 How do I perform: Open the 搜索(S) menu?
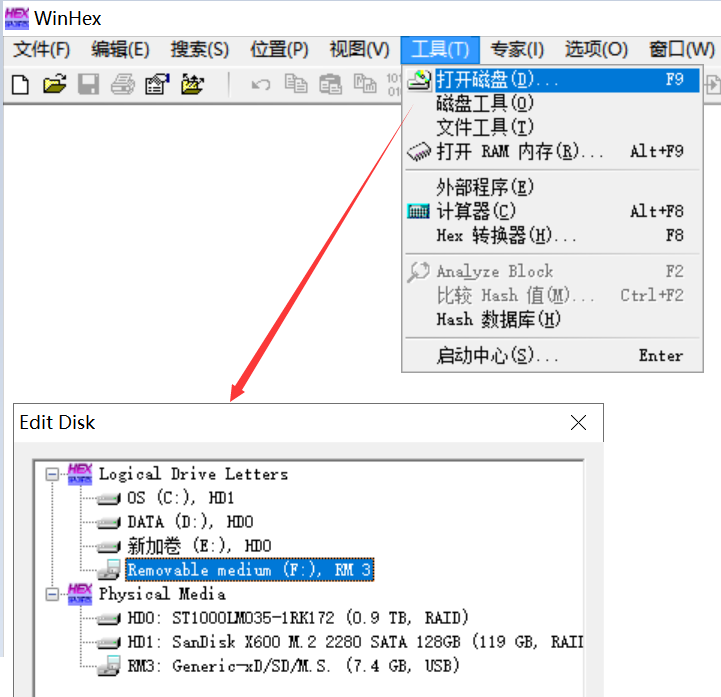(200, 49)
